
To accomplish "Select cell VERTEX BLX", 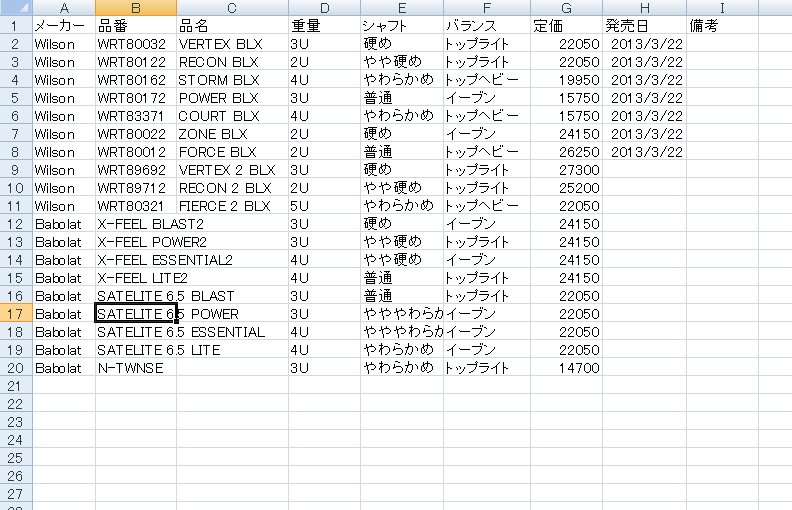I will (x=232, y=43).
